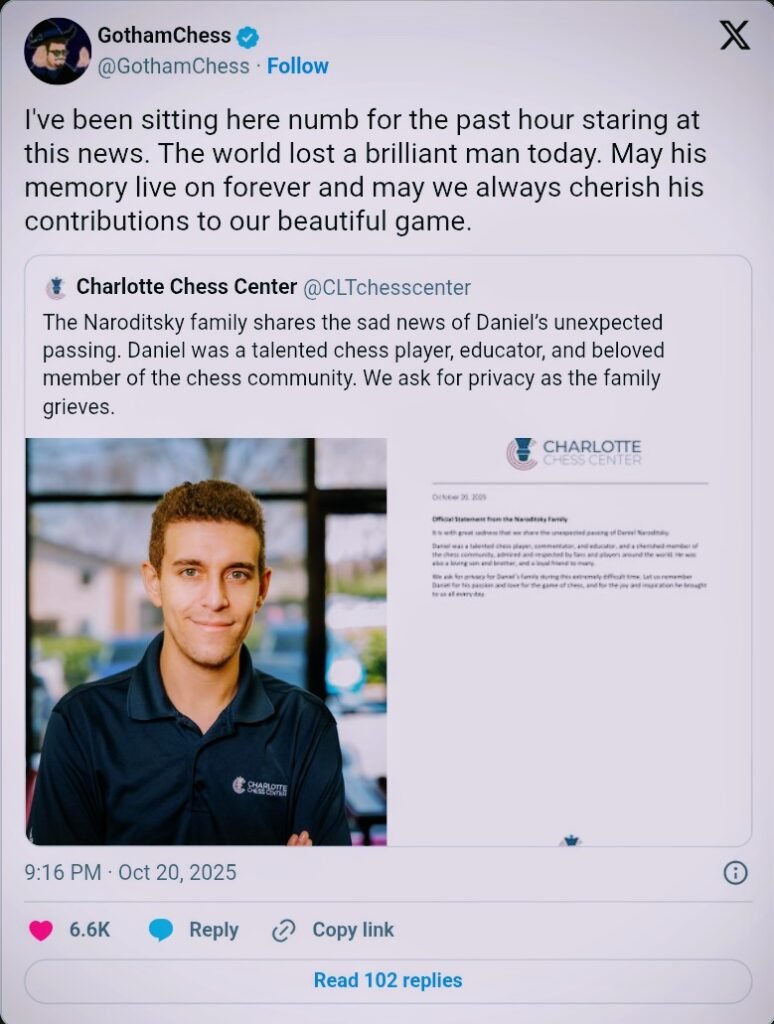Screen dimensions: 774x1024
Task: Like the post with the heart icon
Action: click(41, 930)
